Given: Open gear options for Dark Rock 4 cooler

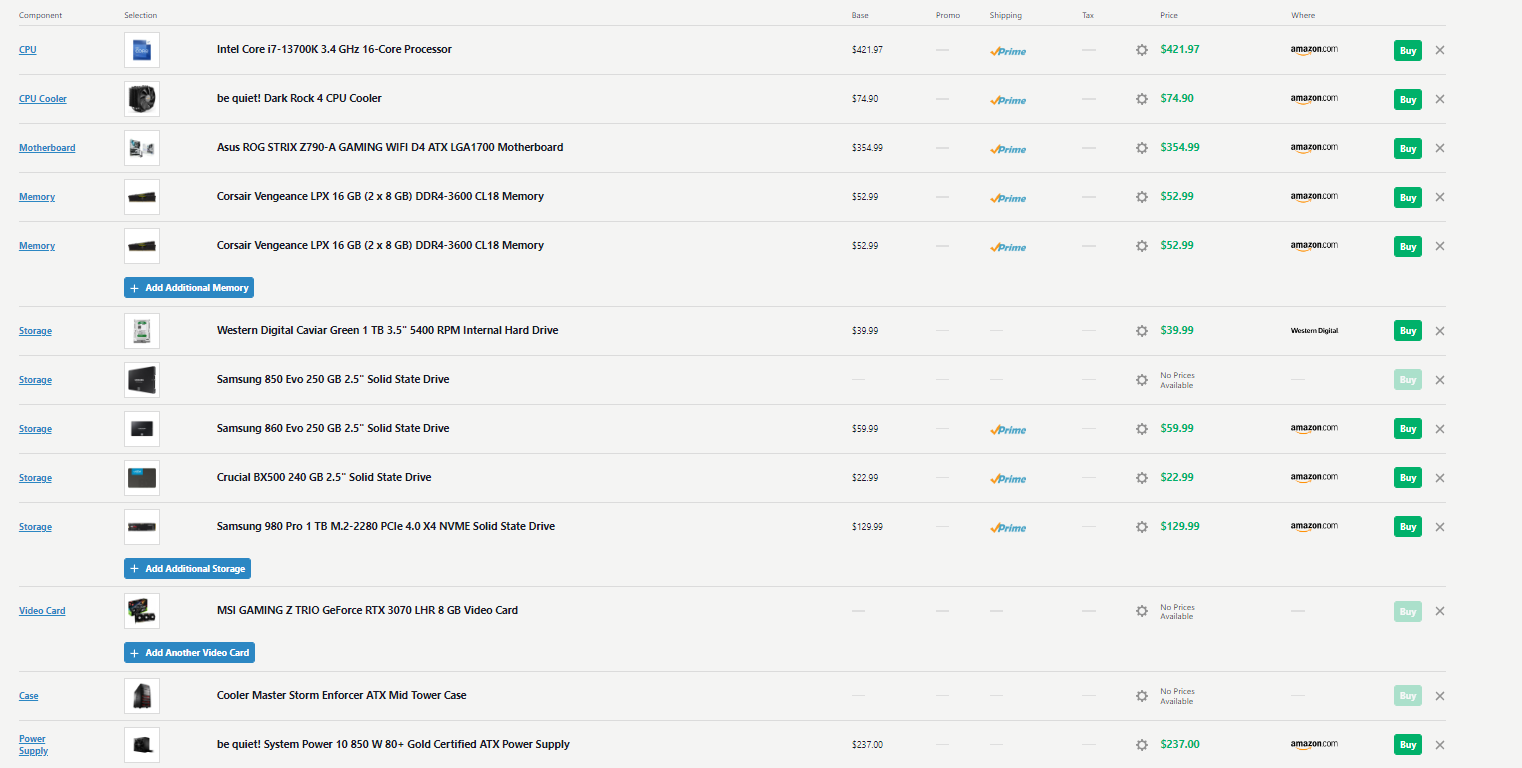Looking at the screenshot, I should (x=1142, y=99).
